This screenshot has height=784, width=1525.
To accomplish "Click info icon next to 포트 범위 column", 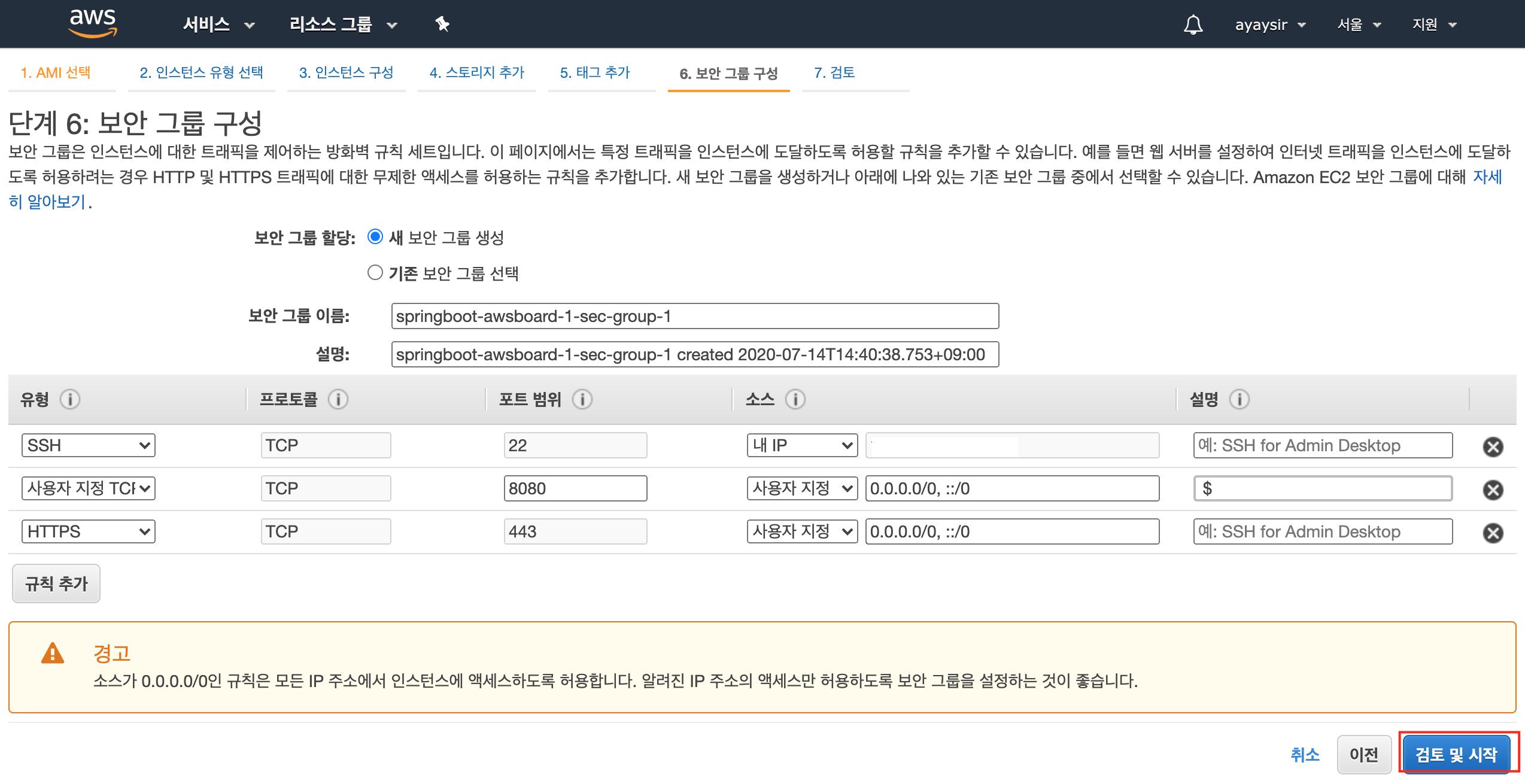I will coord(582,399).
